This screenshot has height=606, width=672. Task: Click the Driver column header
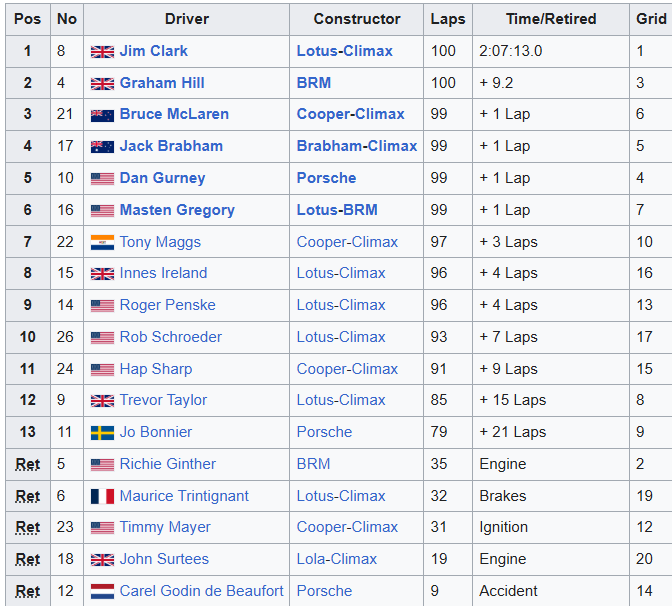pyautogui.click(x=187, y=19)
